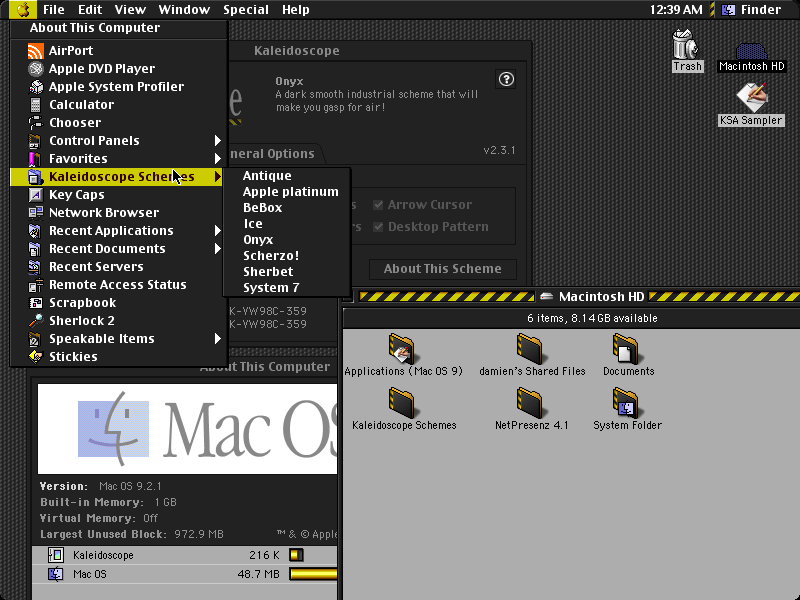Open the Window menu
The image size is (800, 600).
point(184,9)
